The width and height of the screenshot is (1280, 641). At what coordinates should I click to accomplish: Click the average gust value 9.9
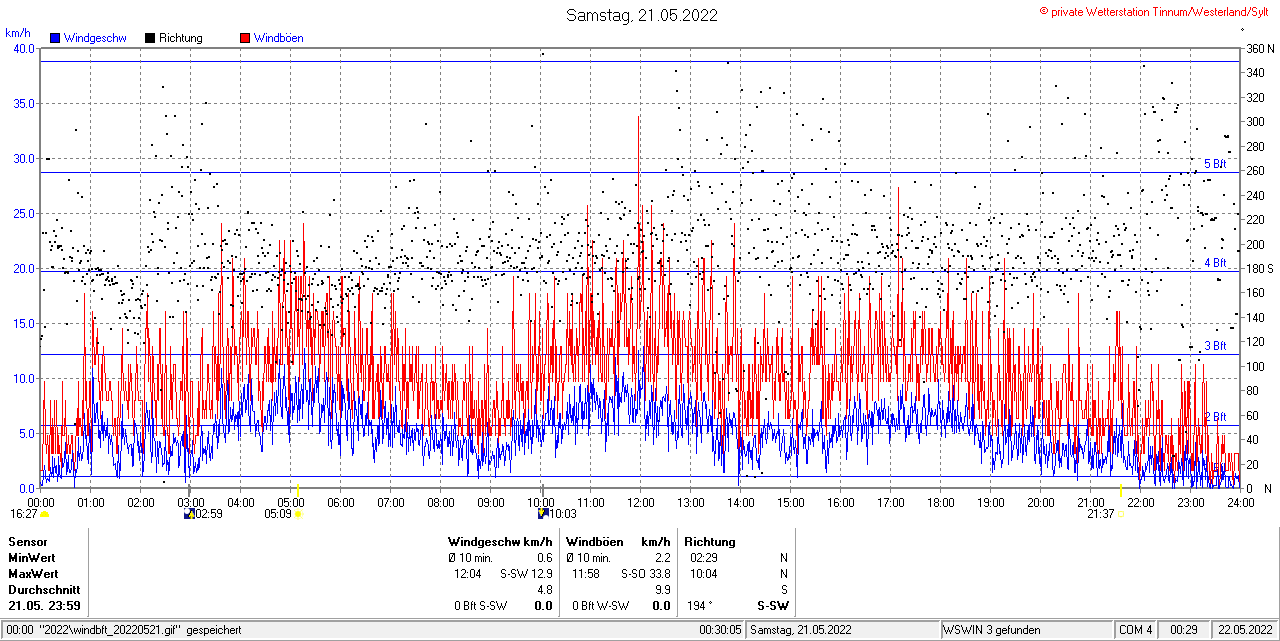[x=662, y=590]
